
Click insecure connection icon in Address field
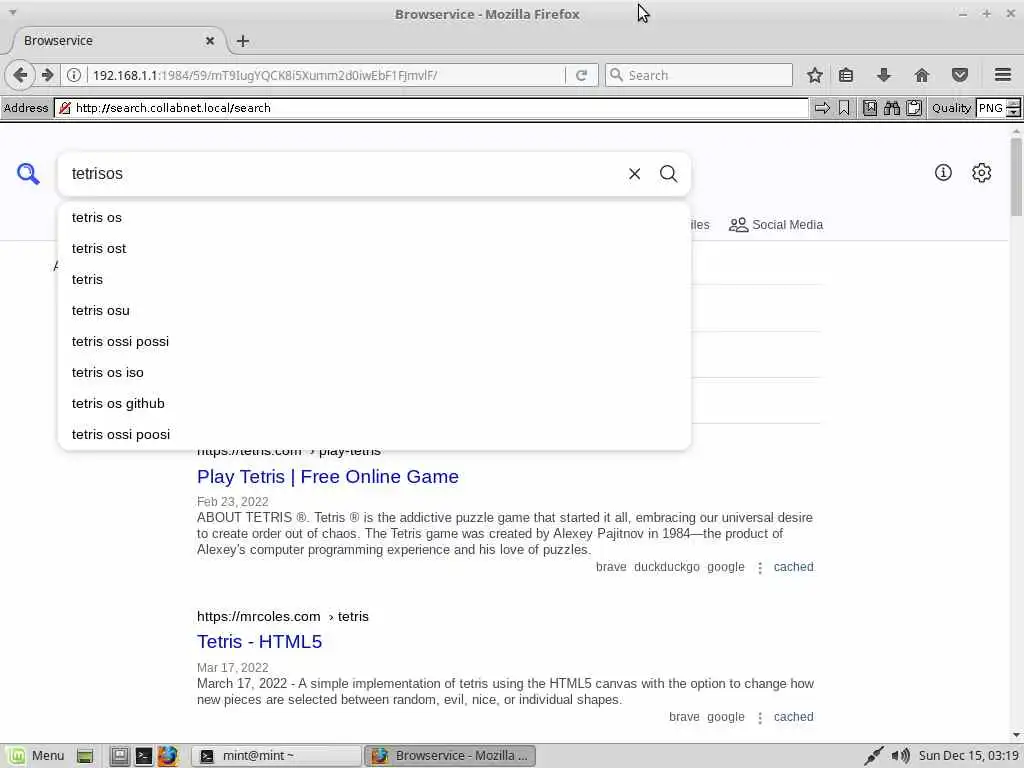click(65, 108)
